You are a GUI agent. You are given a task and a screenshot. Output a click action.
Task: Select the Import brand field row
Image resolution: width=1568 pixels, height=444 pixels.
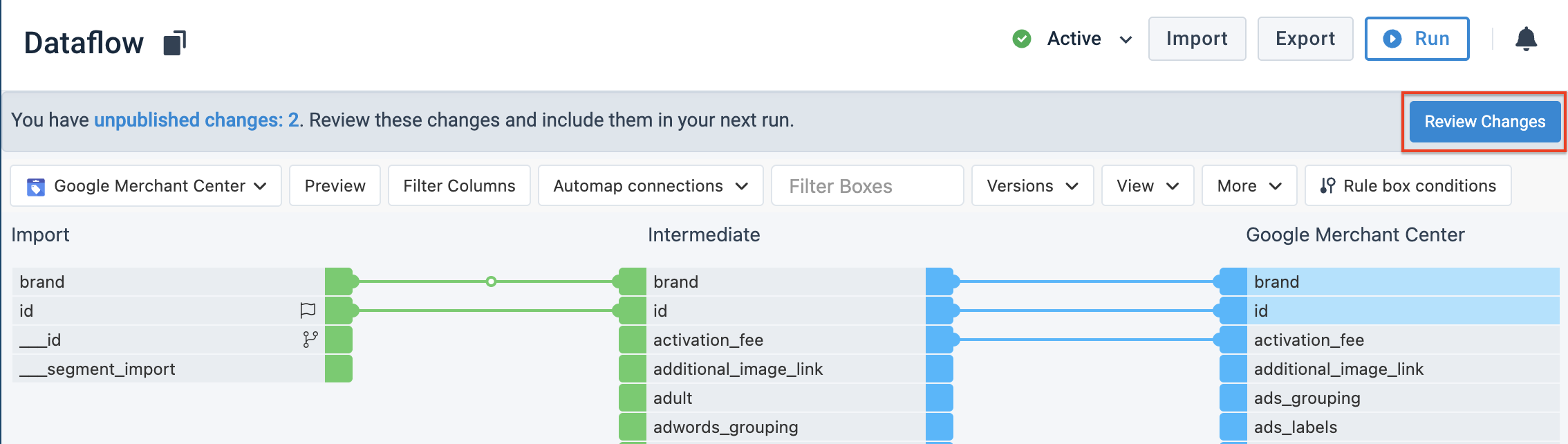click(169, 281)
